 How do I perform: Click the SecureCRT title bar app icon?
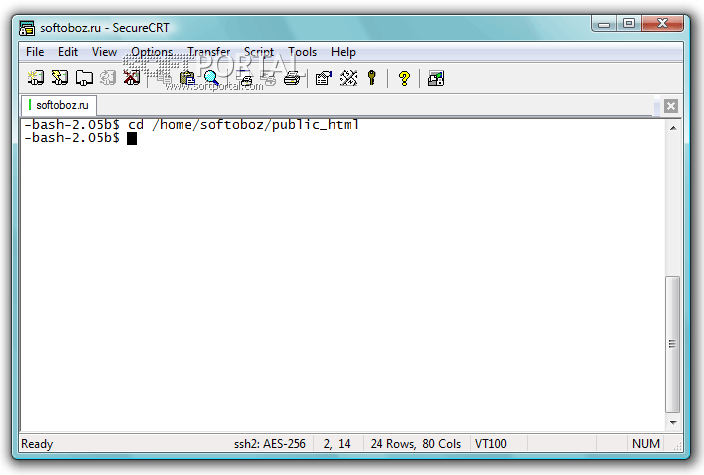tap(27, 28)
